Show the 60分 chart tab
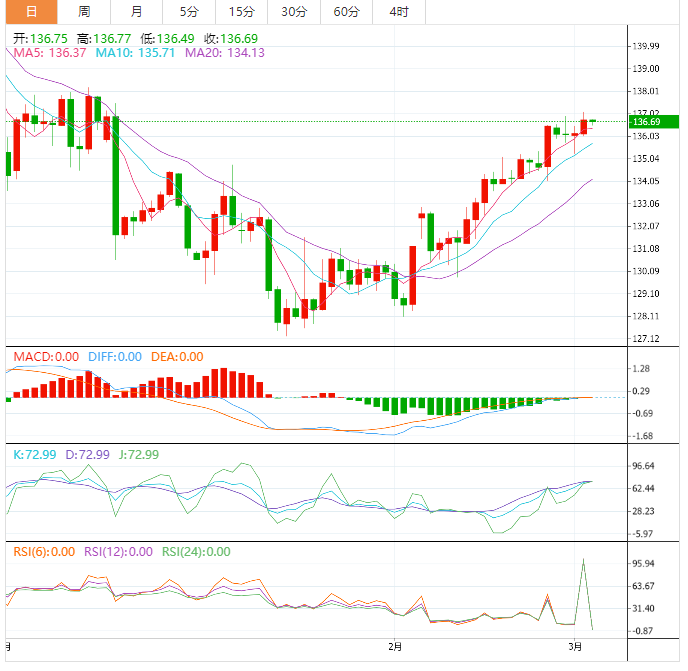The image size is (688, 671). [346, 12]
